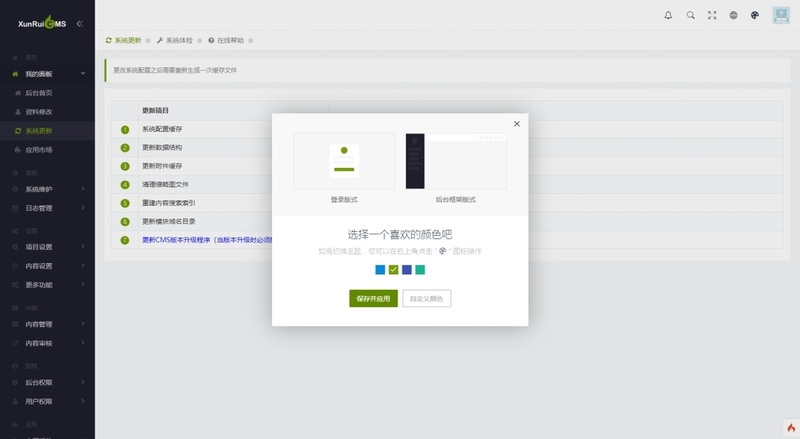The width and height of the screenshot is (800, 439).
Task: Open the notifications bell icon
Action: (x=668, y=15)
